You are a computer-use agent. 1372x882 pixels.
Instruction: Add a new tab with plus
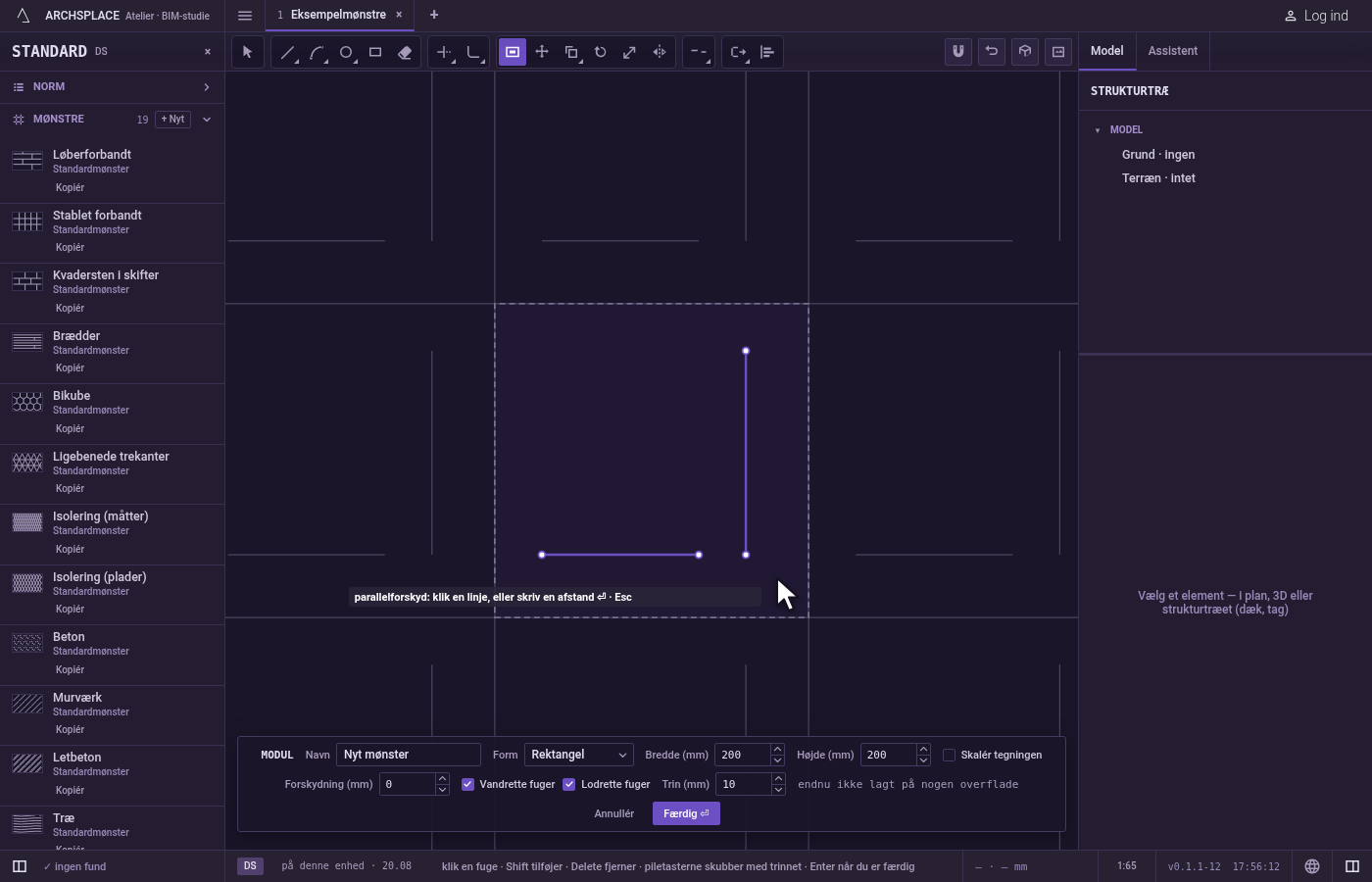(x=434, y=15)
